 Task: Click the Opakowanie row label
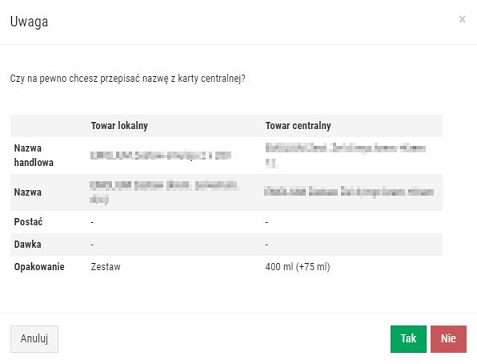point(39,267)
